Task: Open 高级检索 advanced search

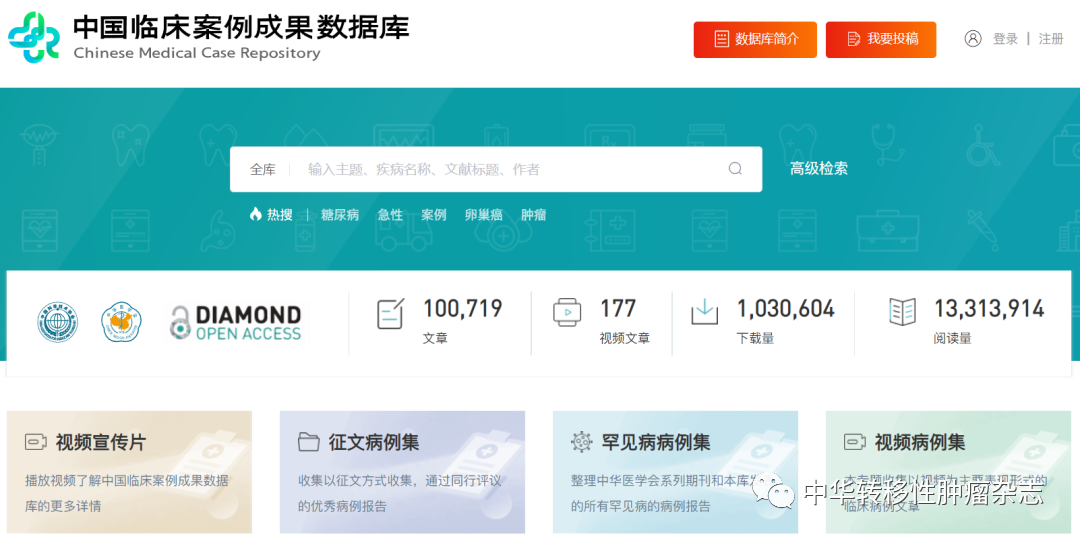Action: (x=819, y=169)
